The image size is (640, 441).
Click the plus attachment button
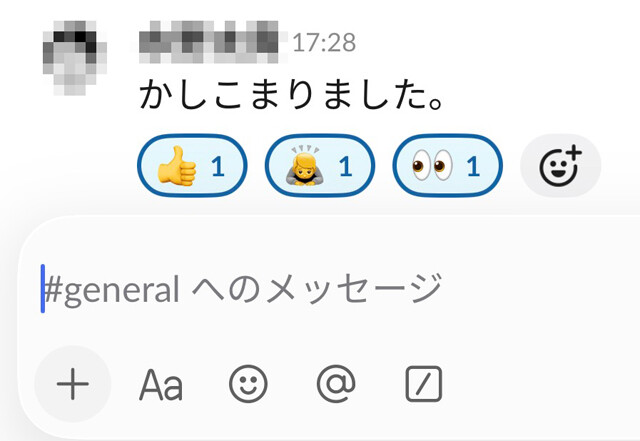click(x=73, y=383)
